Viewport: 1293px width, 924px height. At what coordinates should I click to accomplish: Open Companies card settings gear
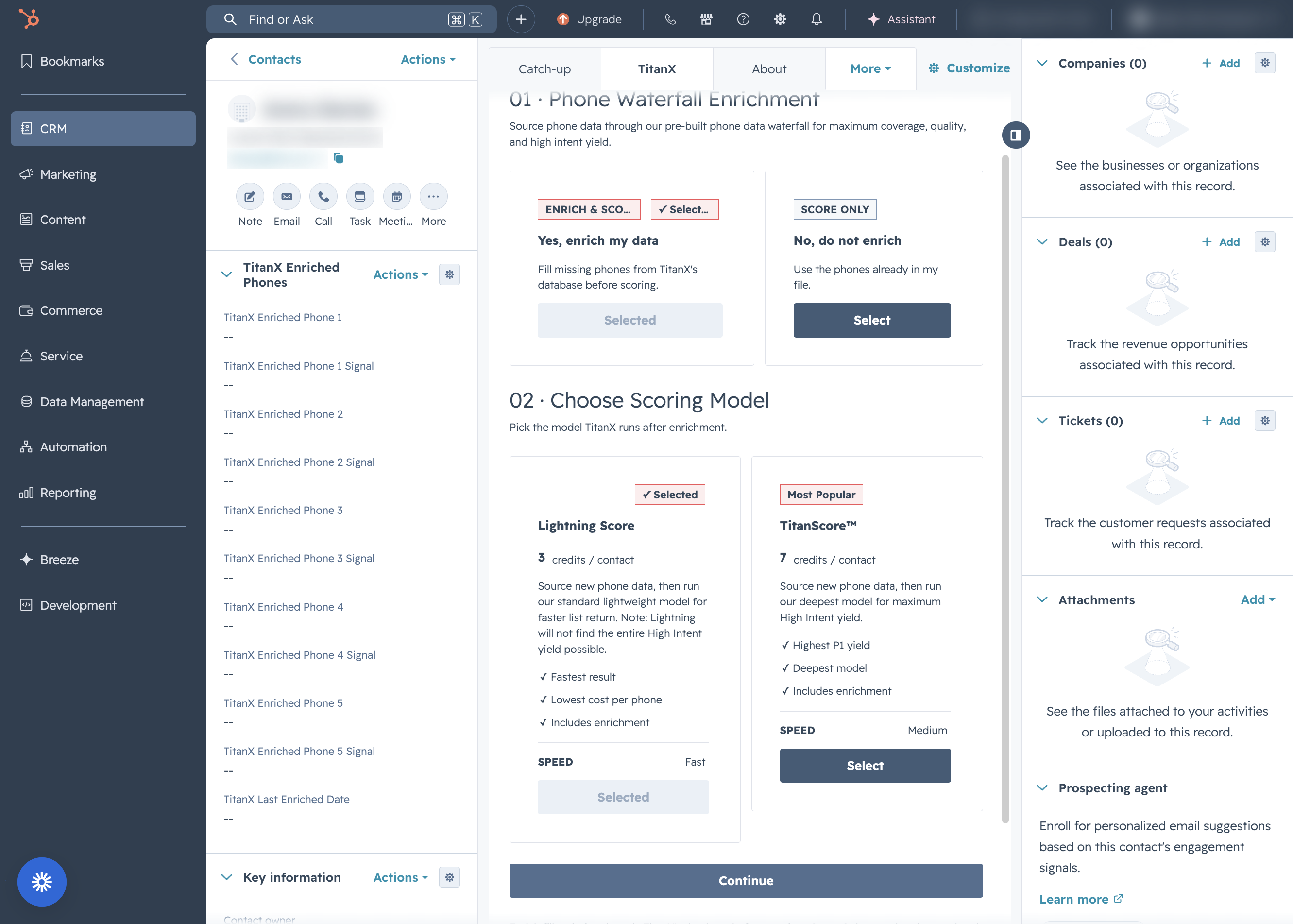pos(1264,63)
